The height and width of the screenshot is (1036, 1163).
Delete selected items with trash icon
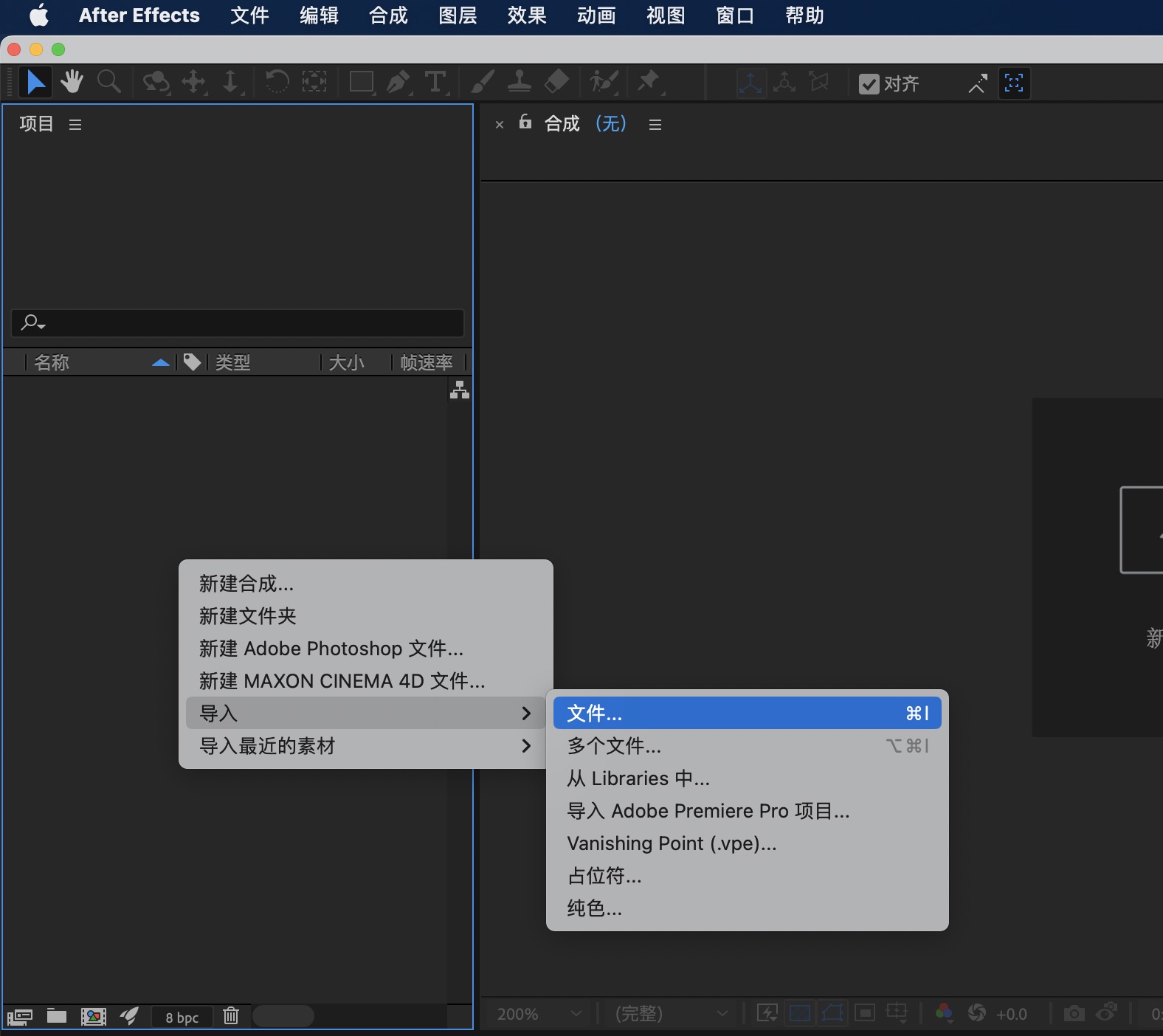click(x=231, y=1016)
